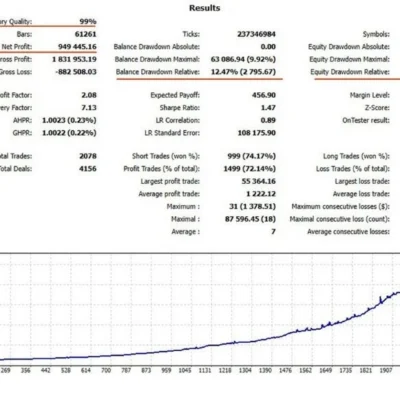This screenshot has height=400, width=400.
Task: Select the Total Trades value 2078
Action: click(88, 156)
